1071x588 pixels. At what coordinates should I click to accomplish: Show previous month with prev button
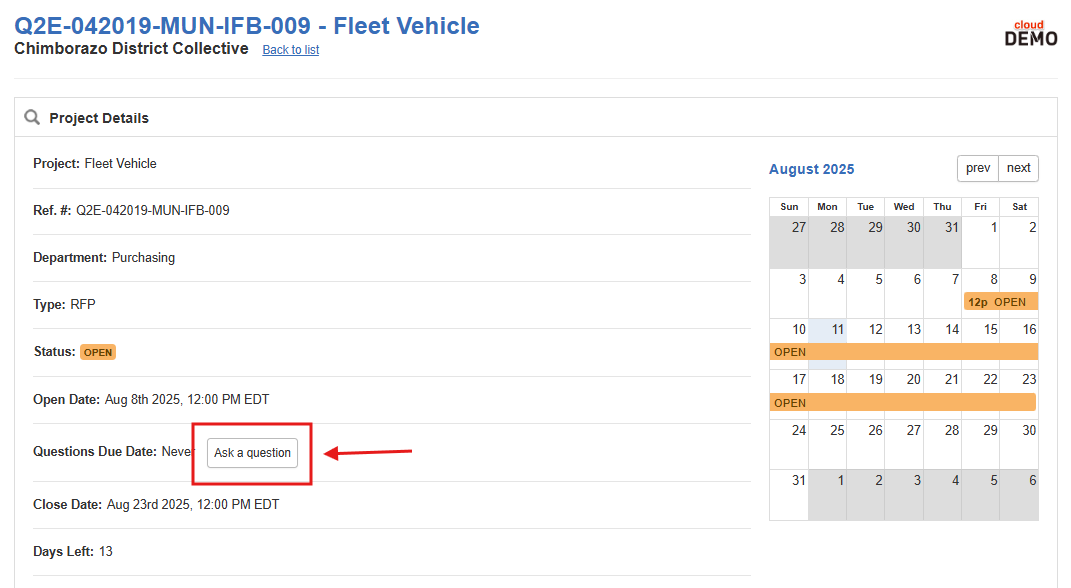(978, 168)
